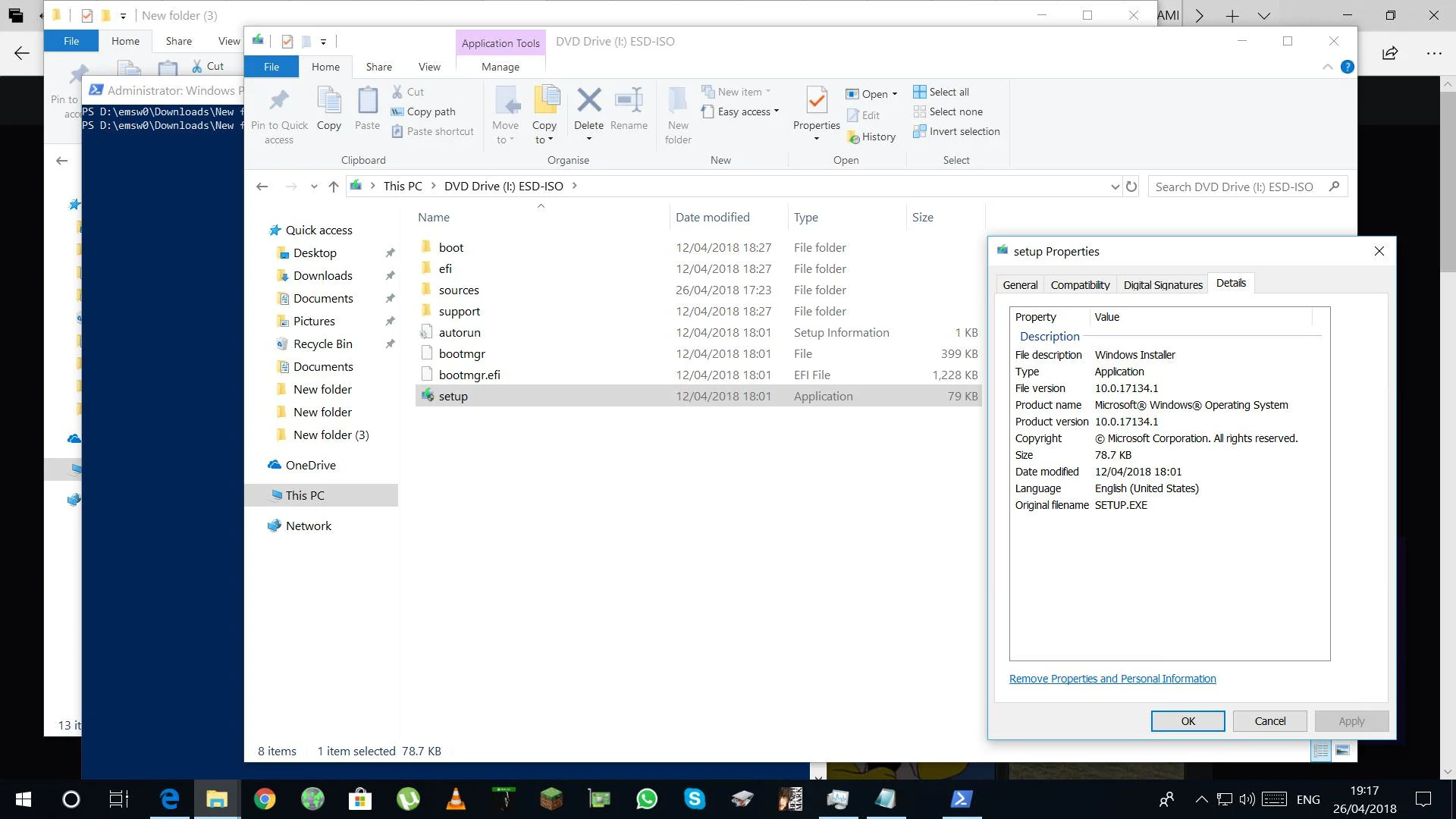Viewport: 1456px width, 819px height.
Task: Click the red Delete icon
Action: click(589, 99)
